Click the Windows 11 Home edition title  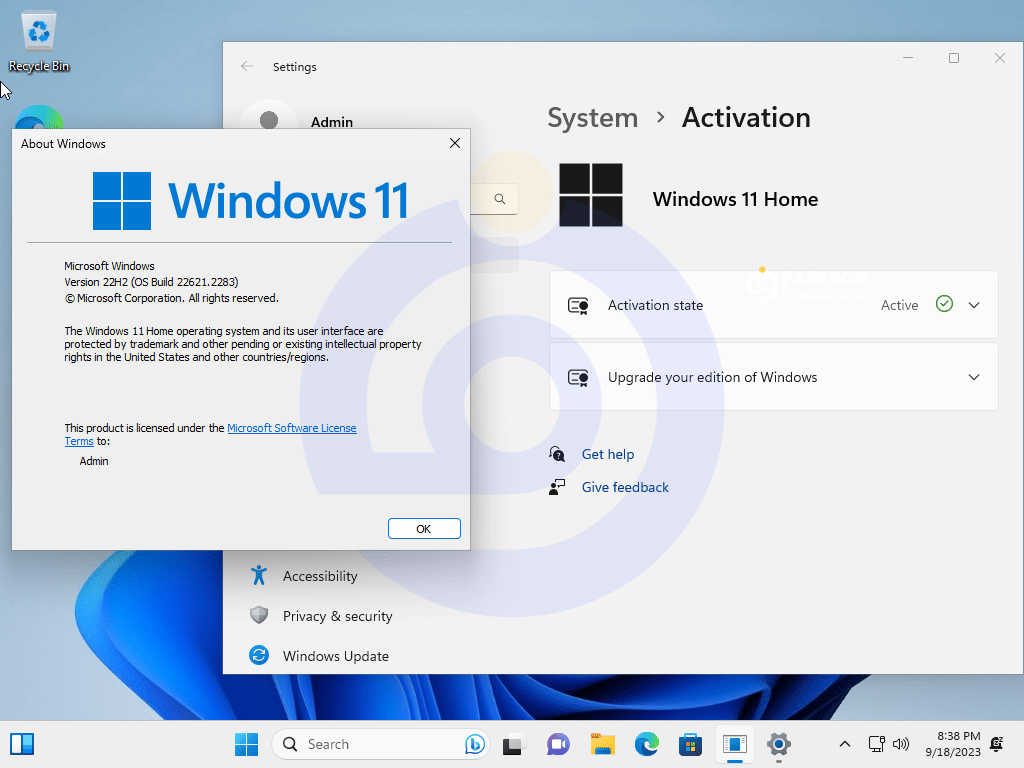pos(735,199)
